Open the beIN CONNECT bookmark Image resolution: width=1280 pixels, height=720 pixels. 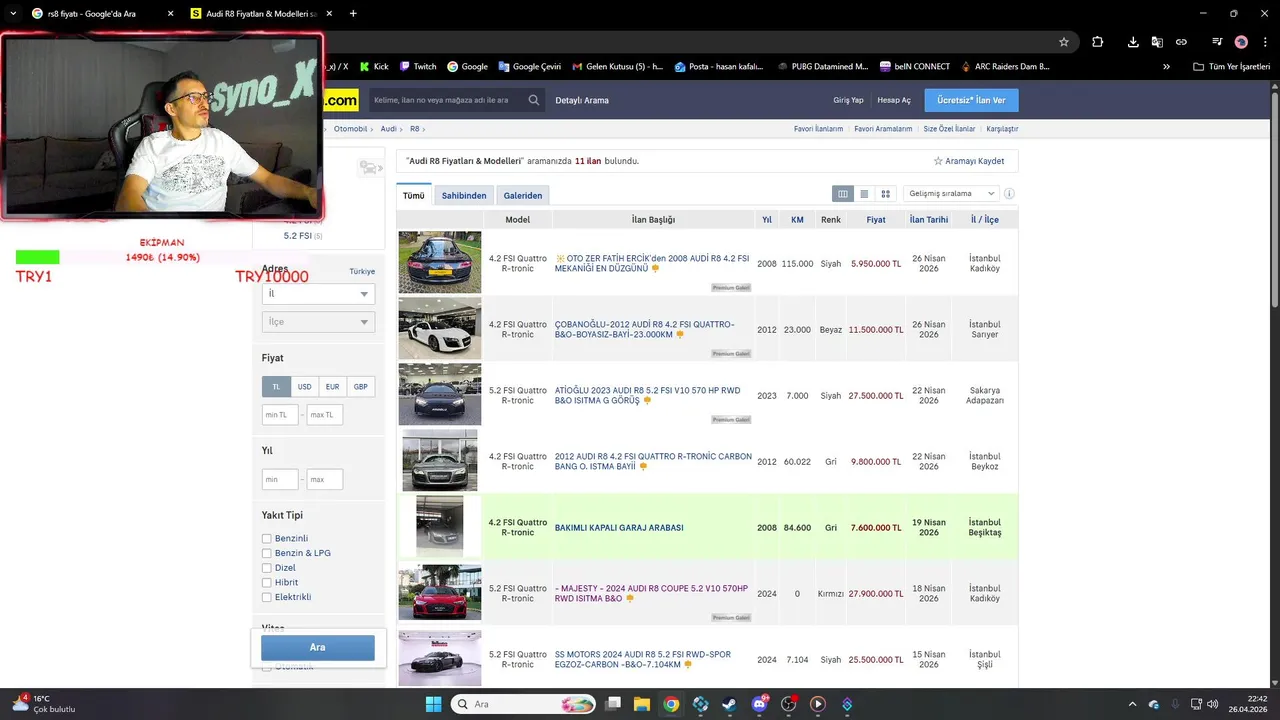point(915,67)
